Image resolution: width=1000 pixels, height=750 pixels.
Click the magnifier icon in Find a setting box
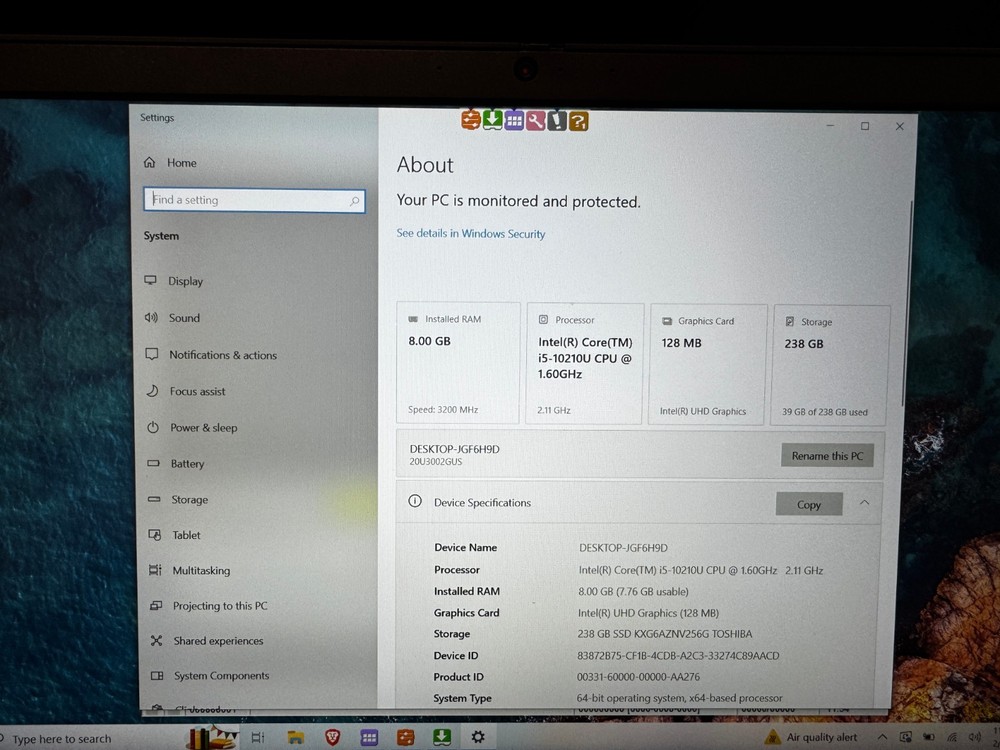[x=355, y=201]
